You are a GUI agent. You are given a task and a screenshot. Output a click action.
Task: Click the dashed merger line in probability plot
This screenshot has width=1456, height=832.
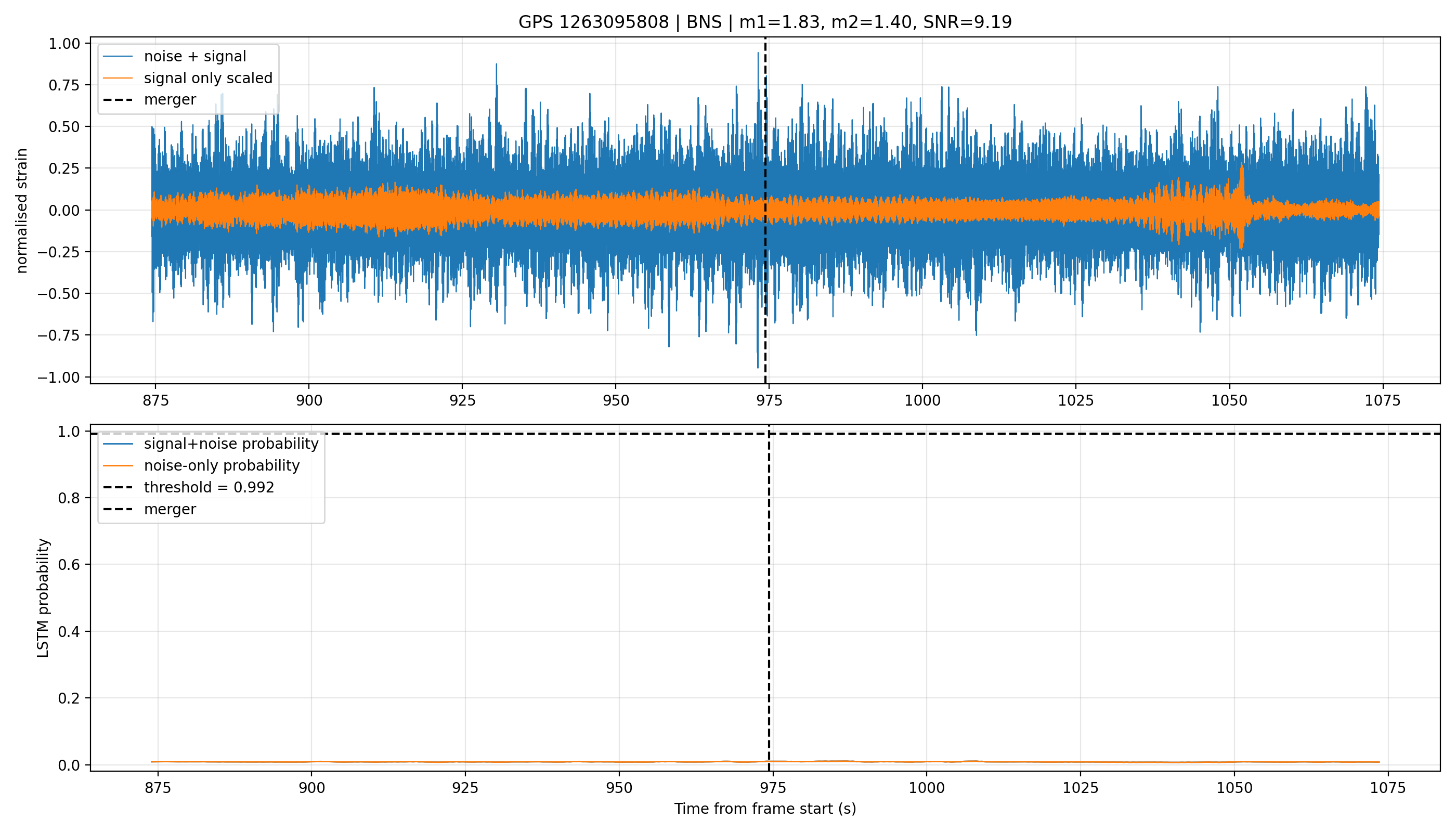(x=769, y=600)
